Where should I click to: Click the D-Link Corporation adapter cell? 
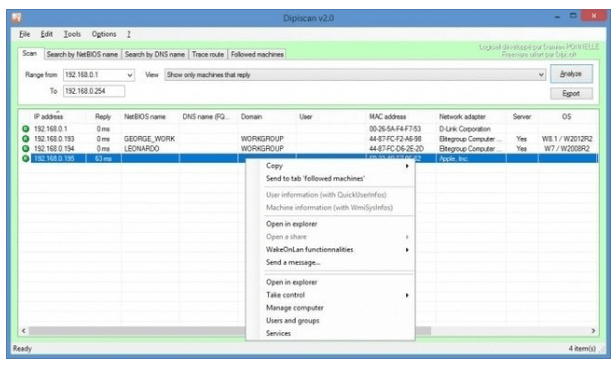465,129
